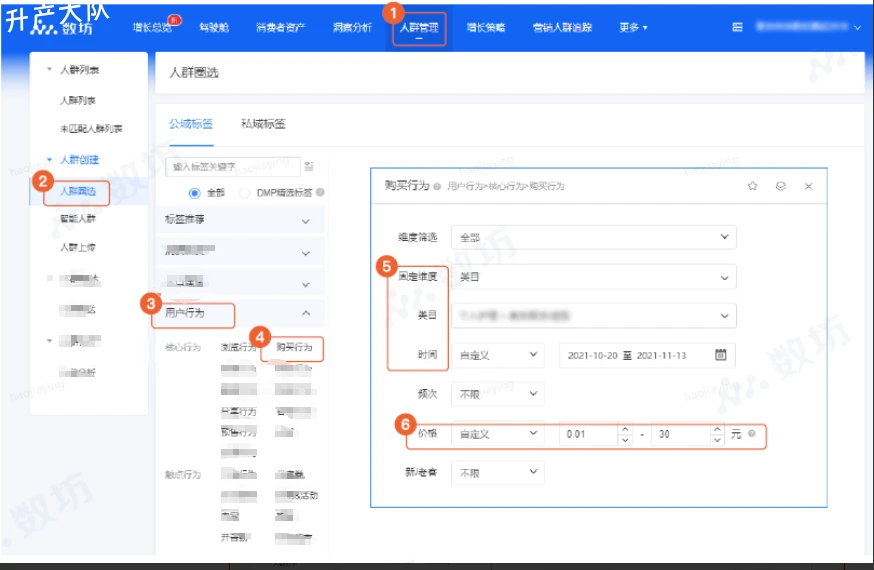Open 未匹配人群列表 in the sidebar
The image size is (874, 570).
pos(91,129)
